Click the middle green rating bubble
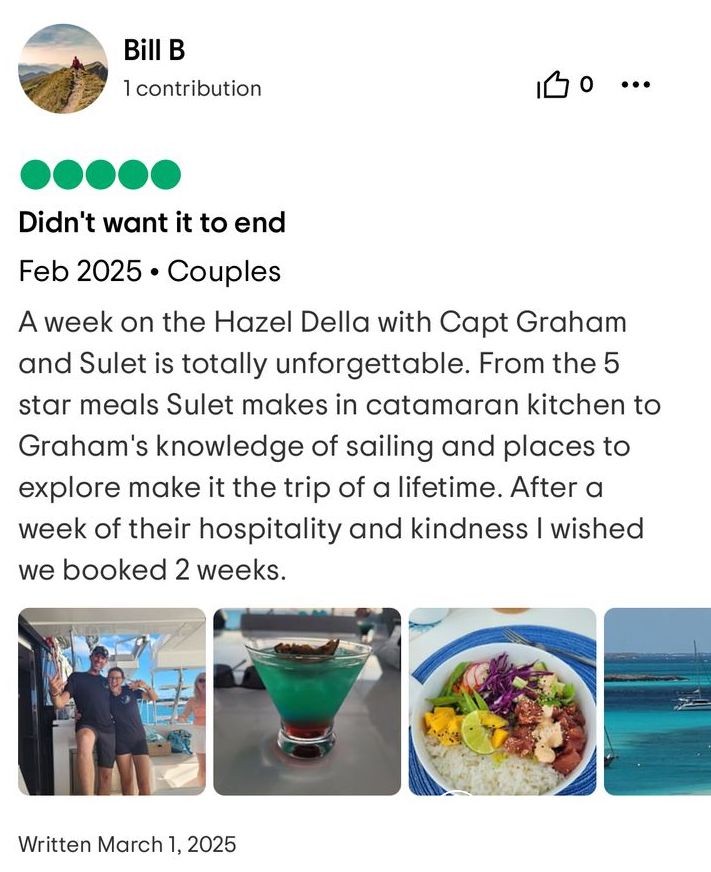The width and height of the screenshot is (711, 872). (100, 175)
